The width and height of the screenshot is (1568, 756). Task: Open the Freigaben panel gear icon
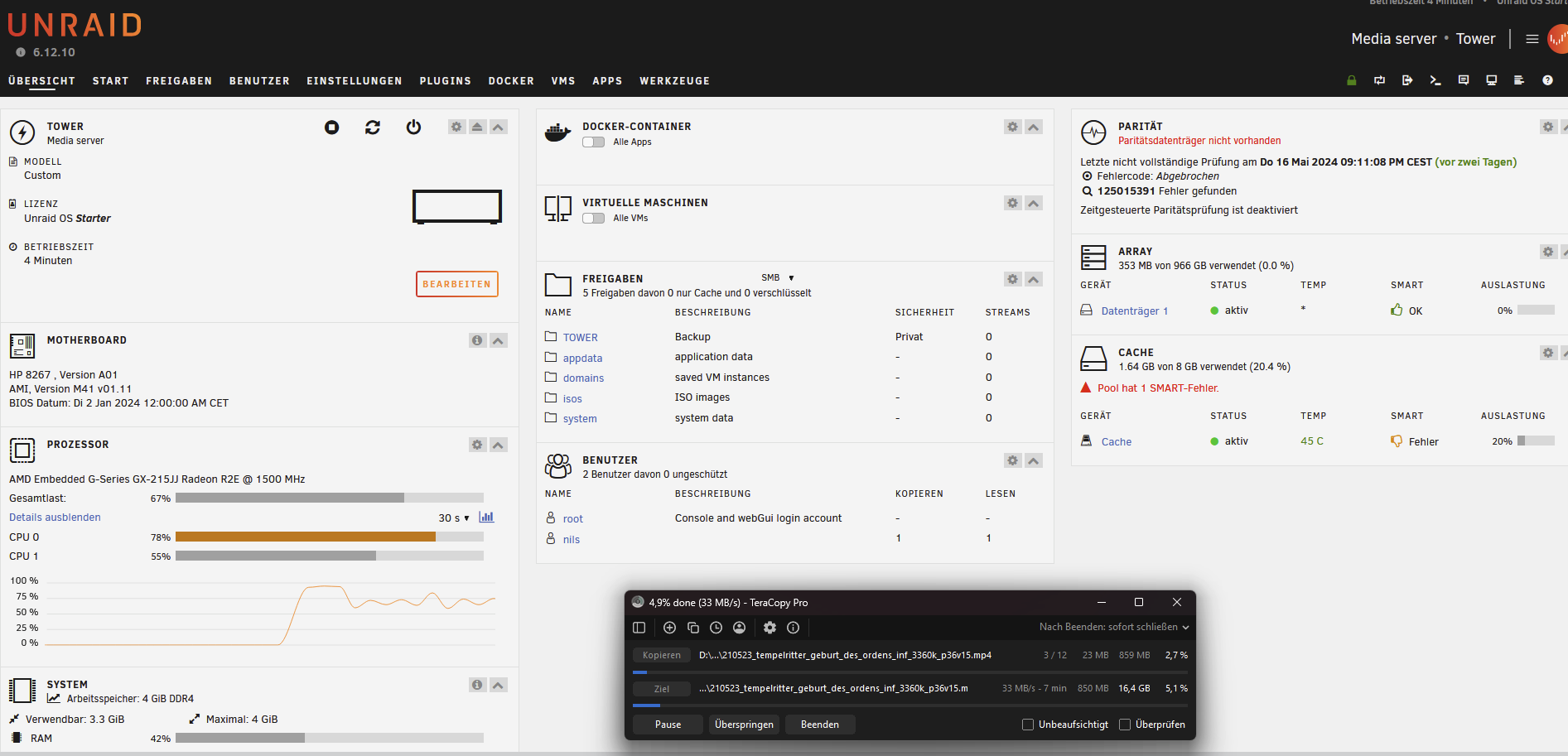coord(1012,279)
